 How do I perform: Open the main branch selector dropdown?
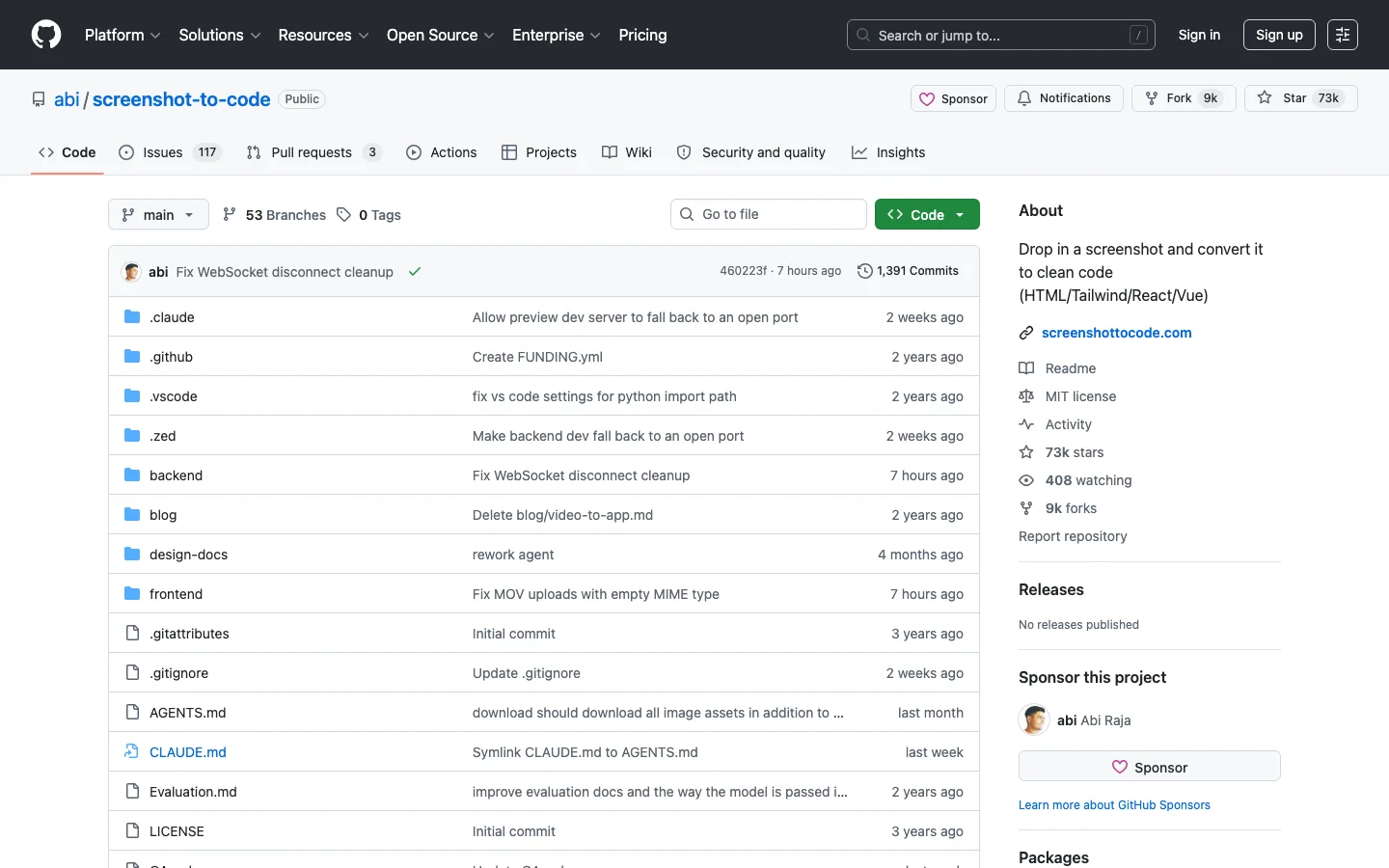click(158, 214)
